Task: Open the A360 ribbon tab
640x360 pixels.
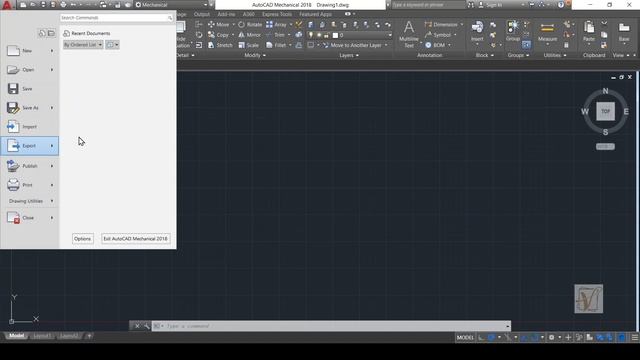Action: click(x=248, y=14)
